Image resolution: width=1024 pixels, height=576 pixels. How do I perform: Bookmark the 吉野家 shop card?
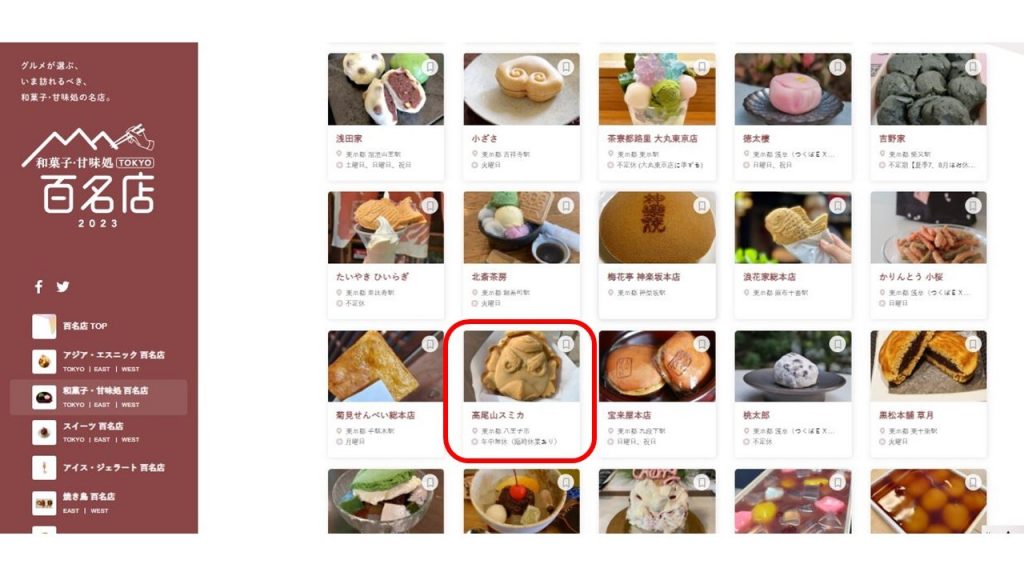[x=973, y=67]
